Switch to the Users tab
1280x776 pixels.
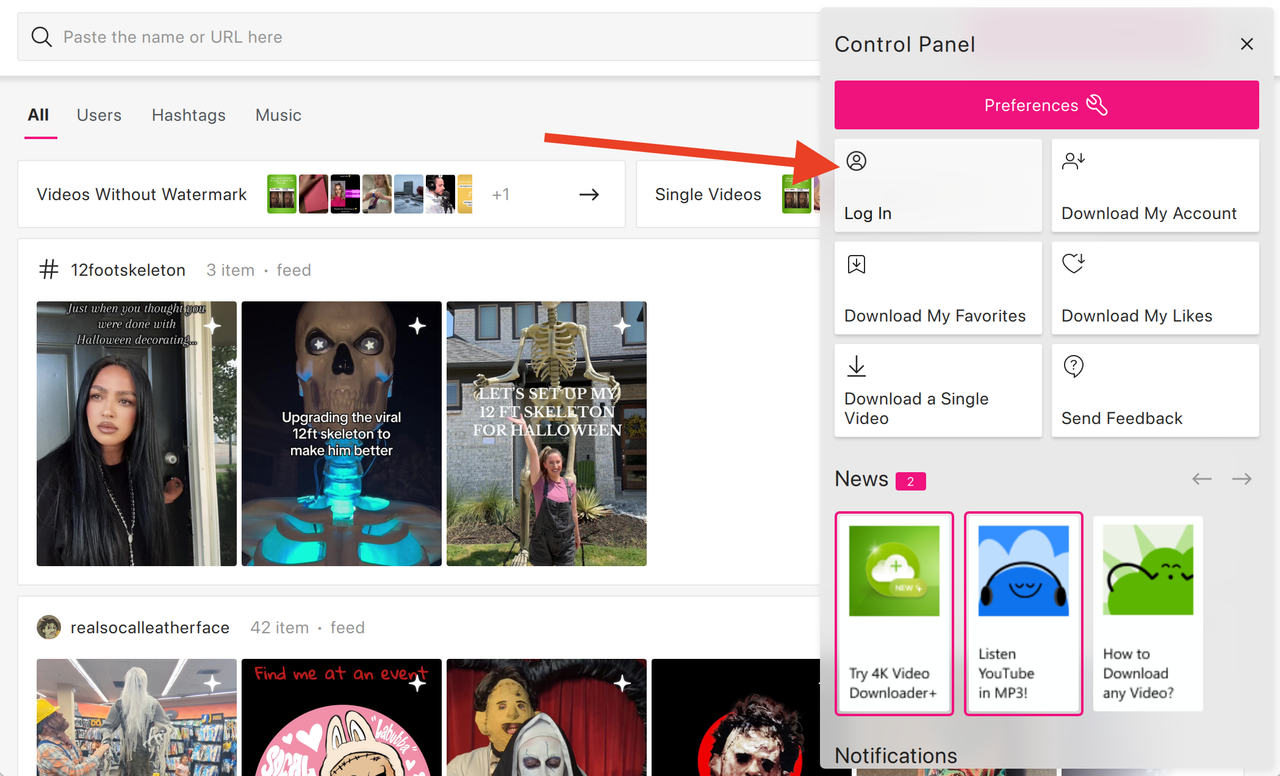(99, 115)
